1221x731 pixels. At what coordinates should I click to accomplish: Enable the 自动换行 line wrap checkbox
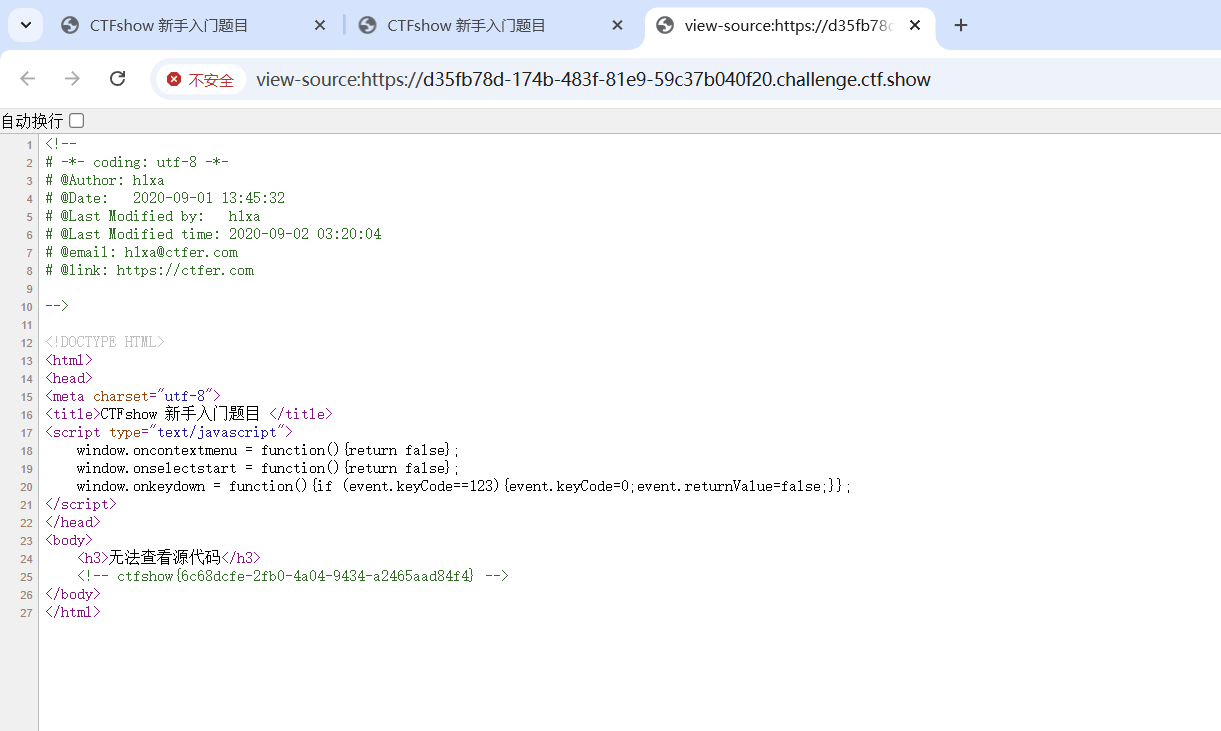[77, 121]
